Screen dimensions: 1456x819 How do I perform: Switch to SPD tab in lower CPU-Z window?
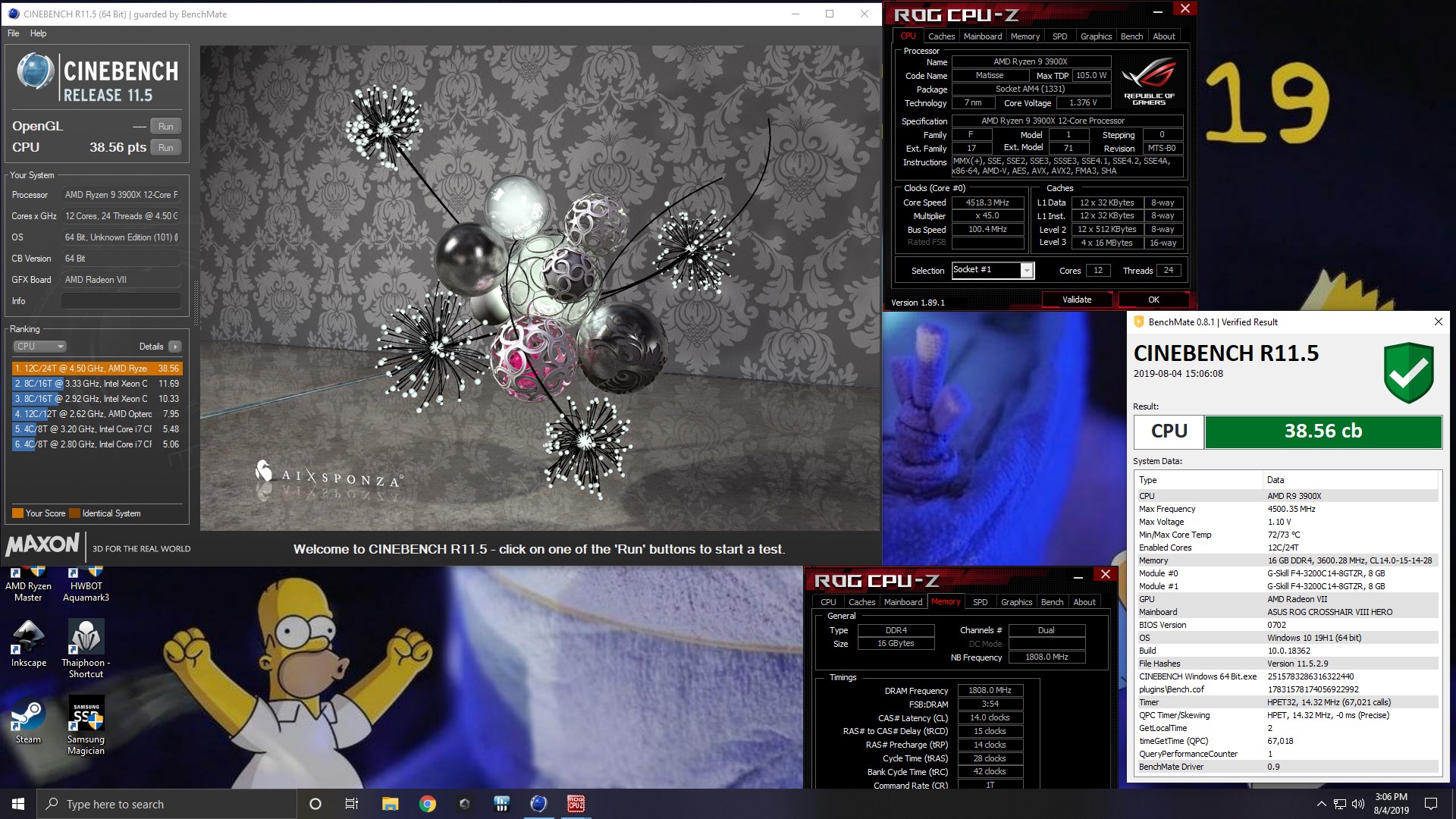point(980,602)
